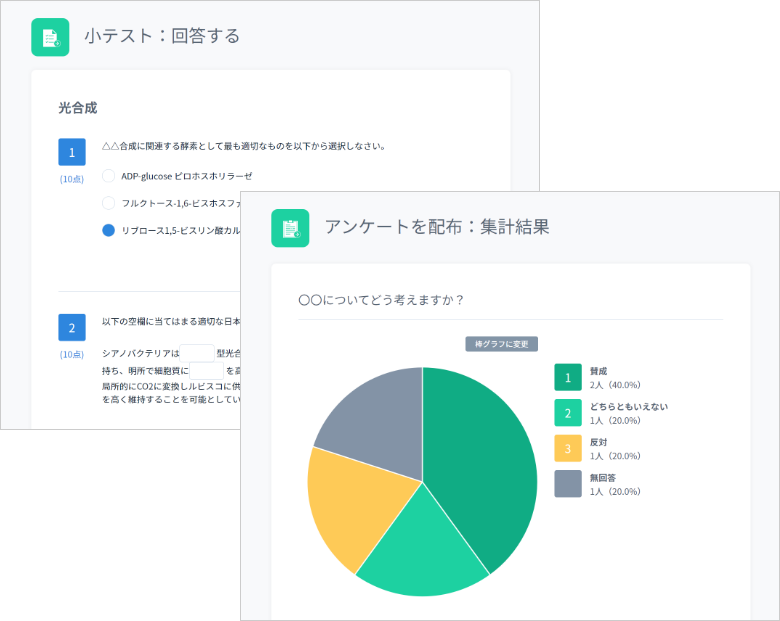Click the 2人 (40.0%) value
This screenshot has height=621, width=780.
(615, 385)
